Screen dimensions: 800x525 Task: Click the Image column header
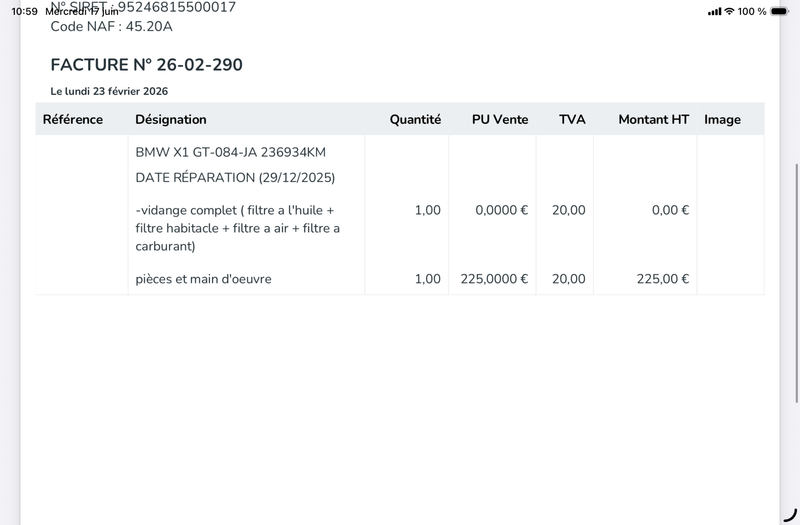722,119
